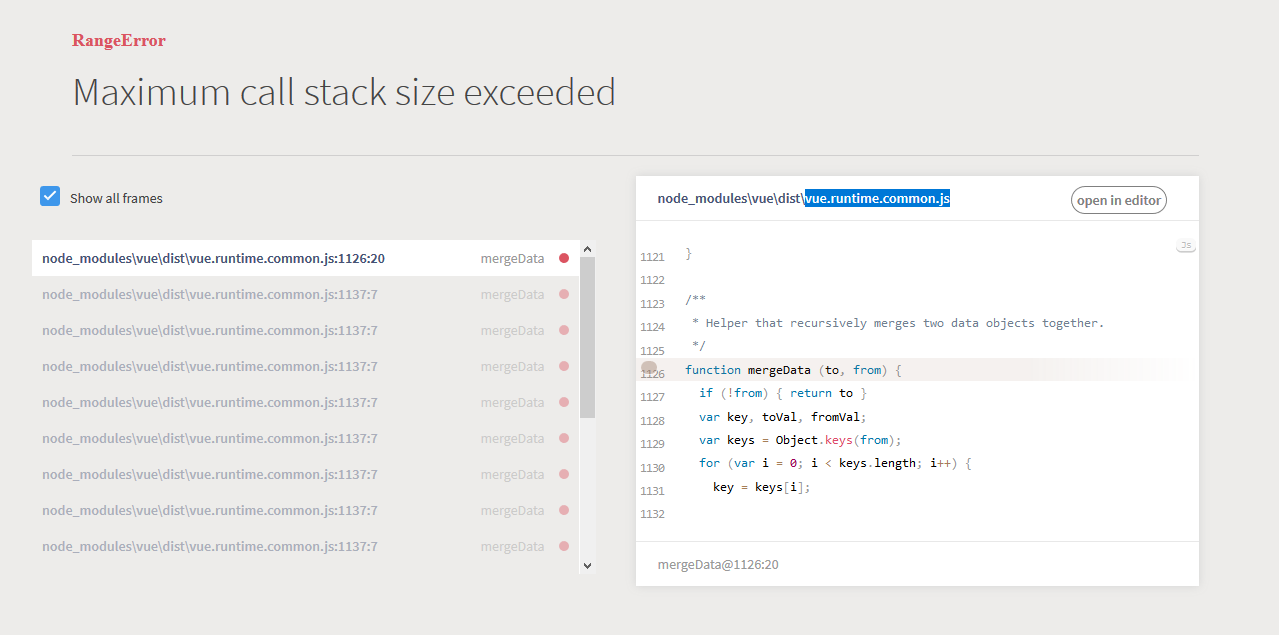Click line number 1132 in the gutter
The width and height of the screenshot is (1279, 635).
click(x=652, y=514)
